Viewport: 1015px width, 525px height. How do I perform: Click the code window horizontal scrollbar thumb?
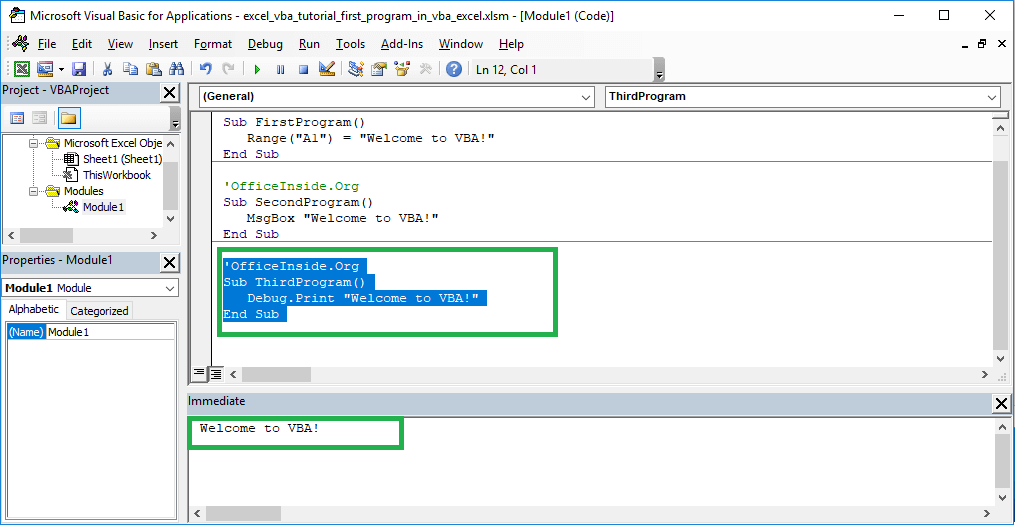point(276,374)
